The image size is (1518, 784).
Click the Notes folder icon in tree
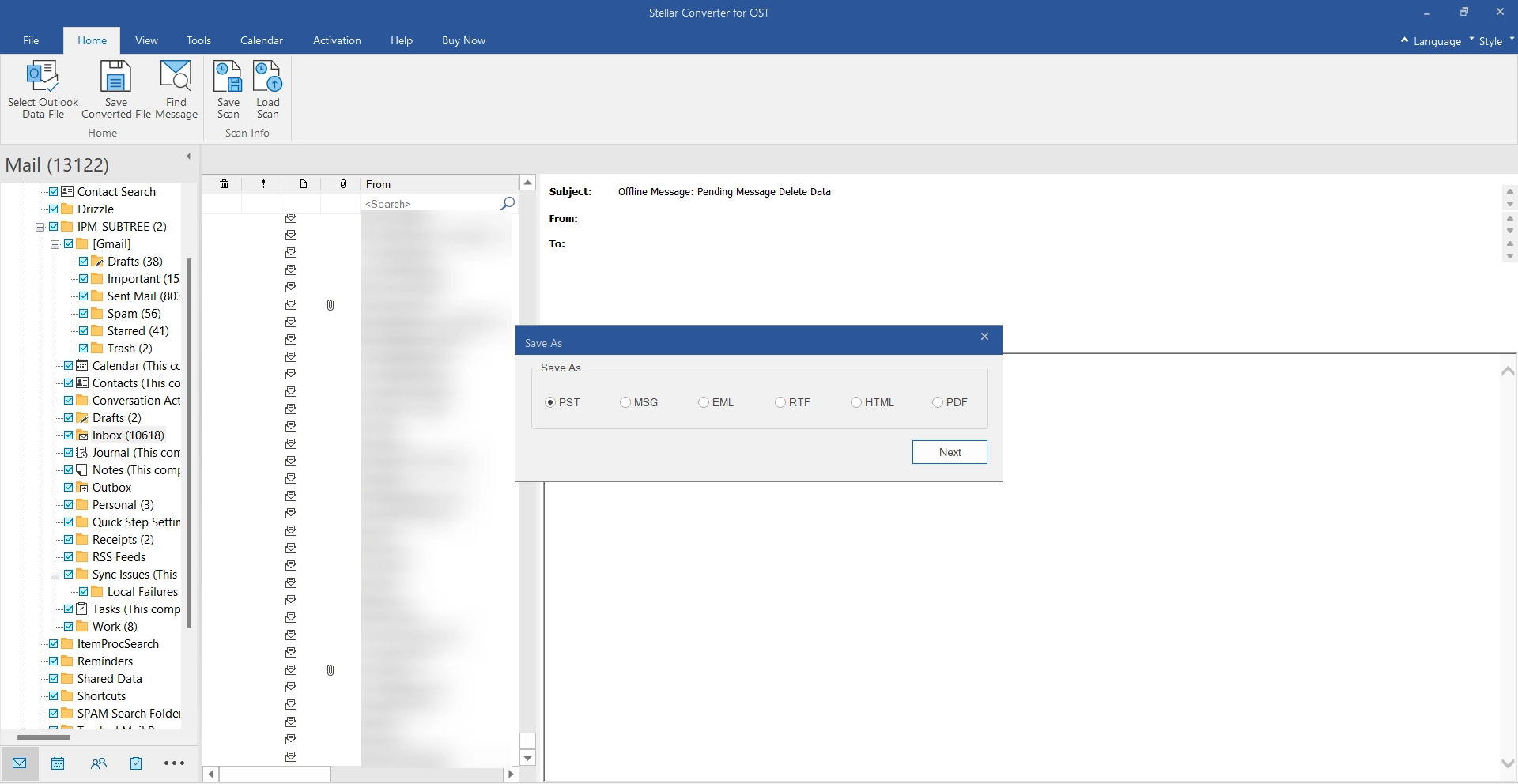82,470
